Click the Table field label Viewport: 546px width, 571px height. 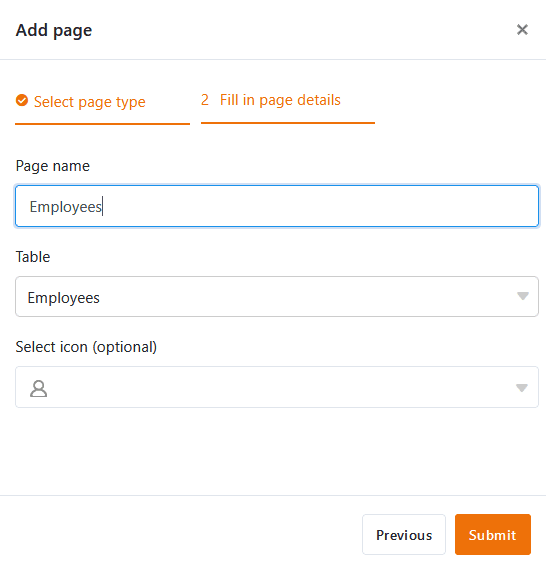click(x=33, y=257)
